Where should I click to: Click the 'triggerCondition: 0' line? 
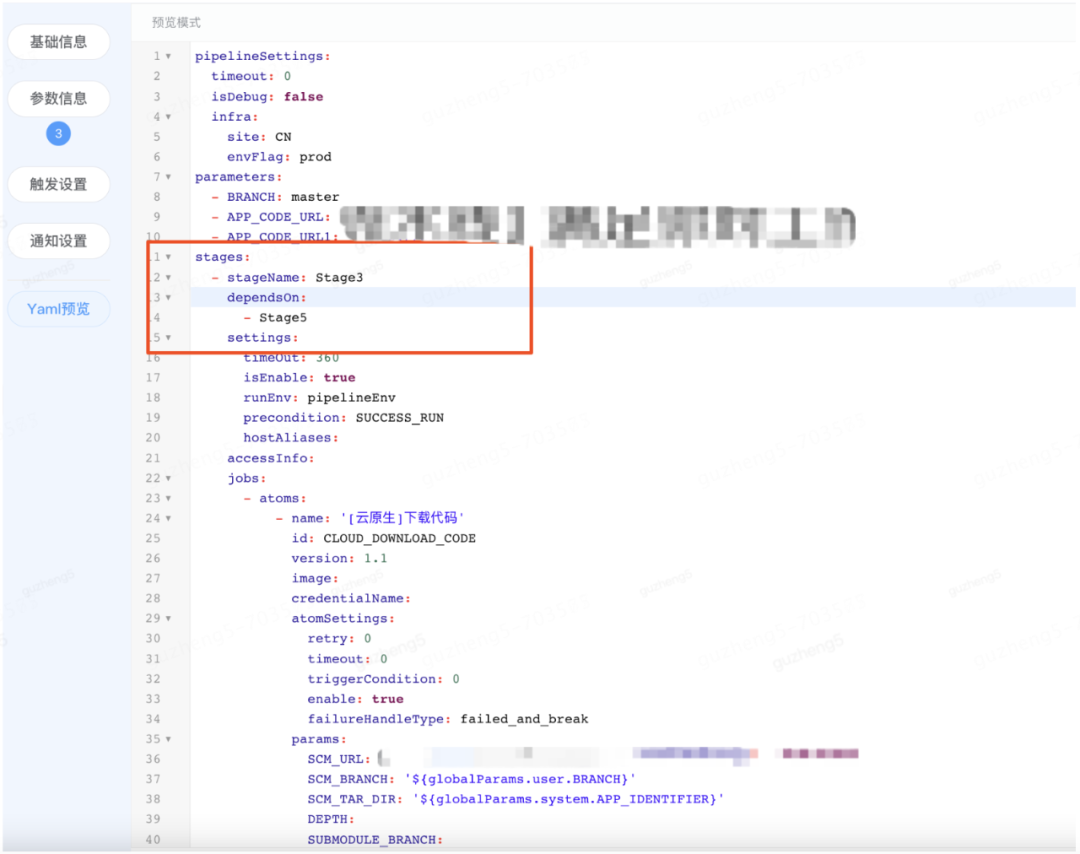(x=383, y=679)
